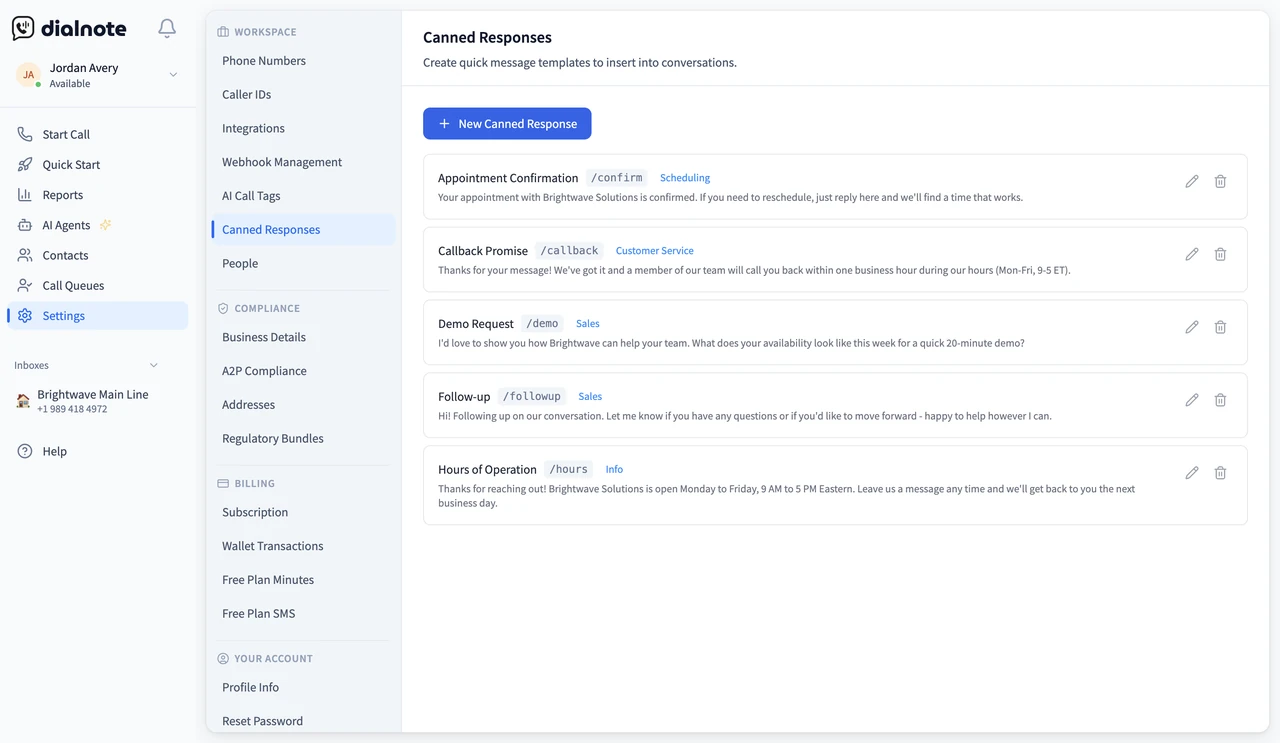Click the dialnote logo
The image size is (1280, 743).
(69, 29)
